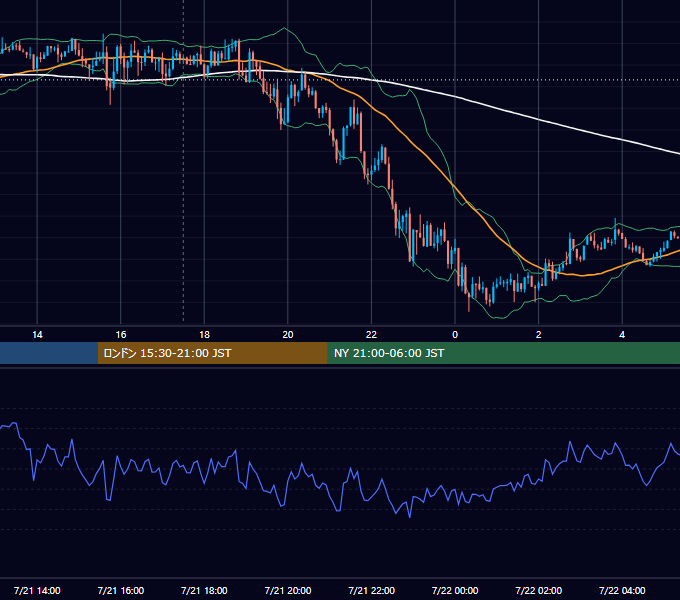
Task: Click the 7/22 00:00 indicator axis label
Action: coord(455,590)
